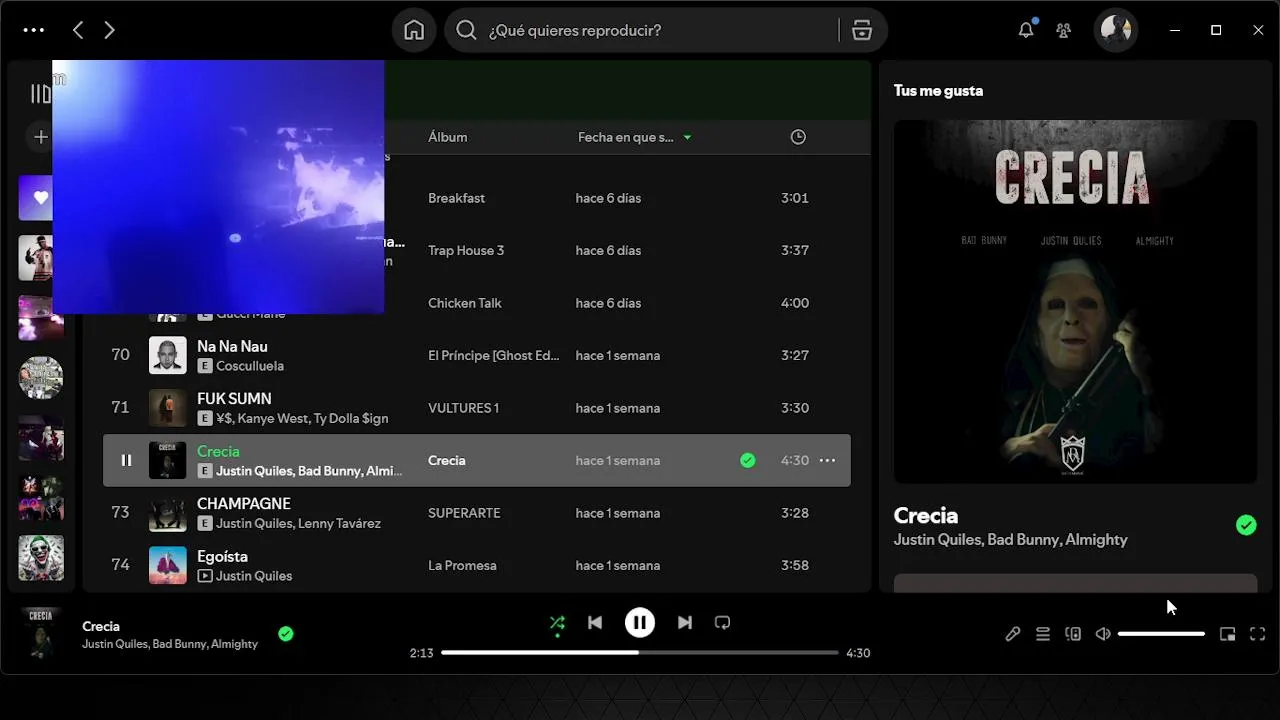Create playlist with the plus button

[41, 137]
